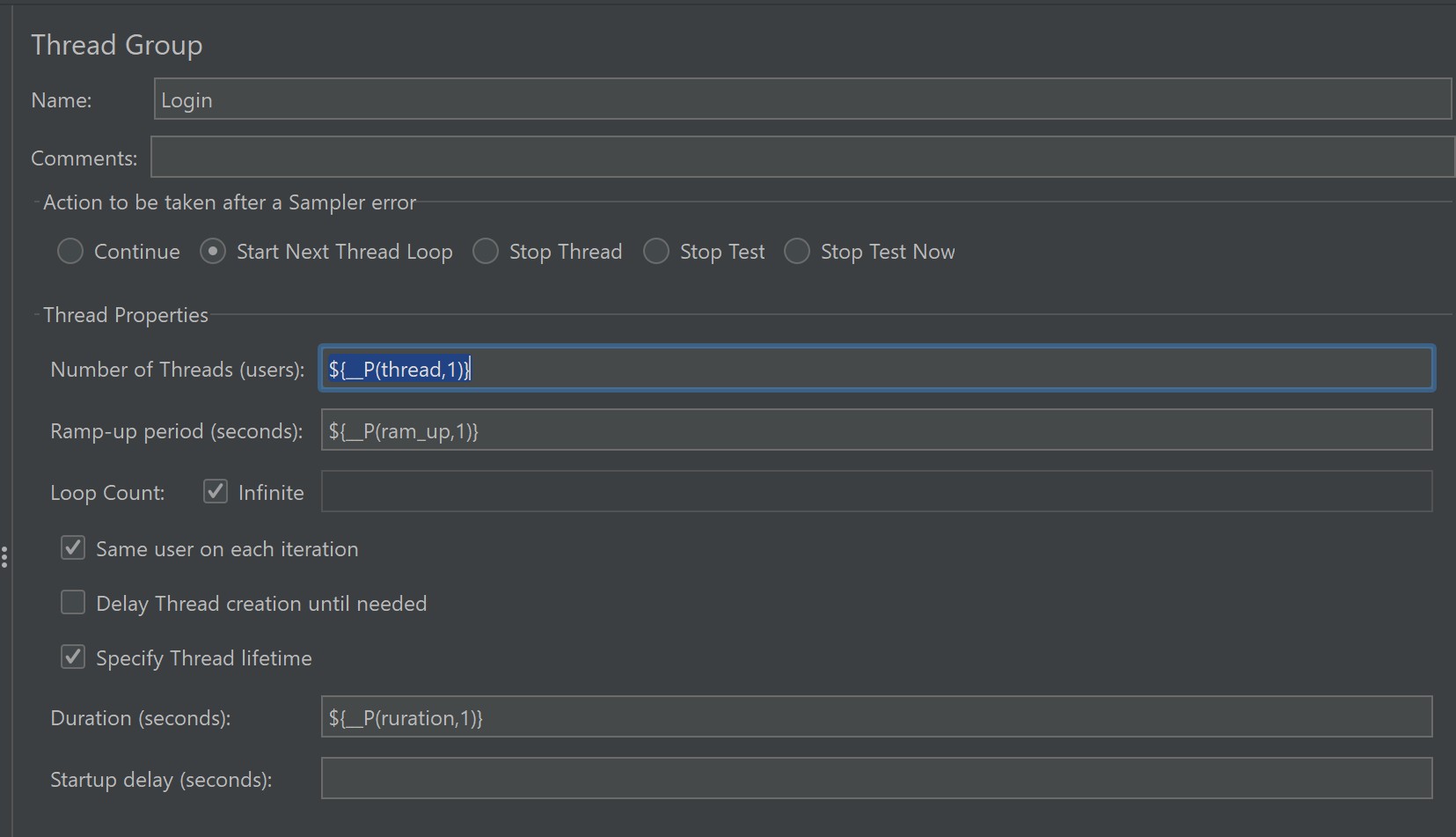Choose Stop Test Now radio button
This screenshot has height=837, width=1456.
coord(797,252)
